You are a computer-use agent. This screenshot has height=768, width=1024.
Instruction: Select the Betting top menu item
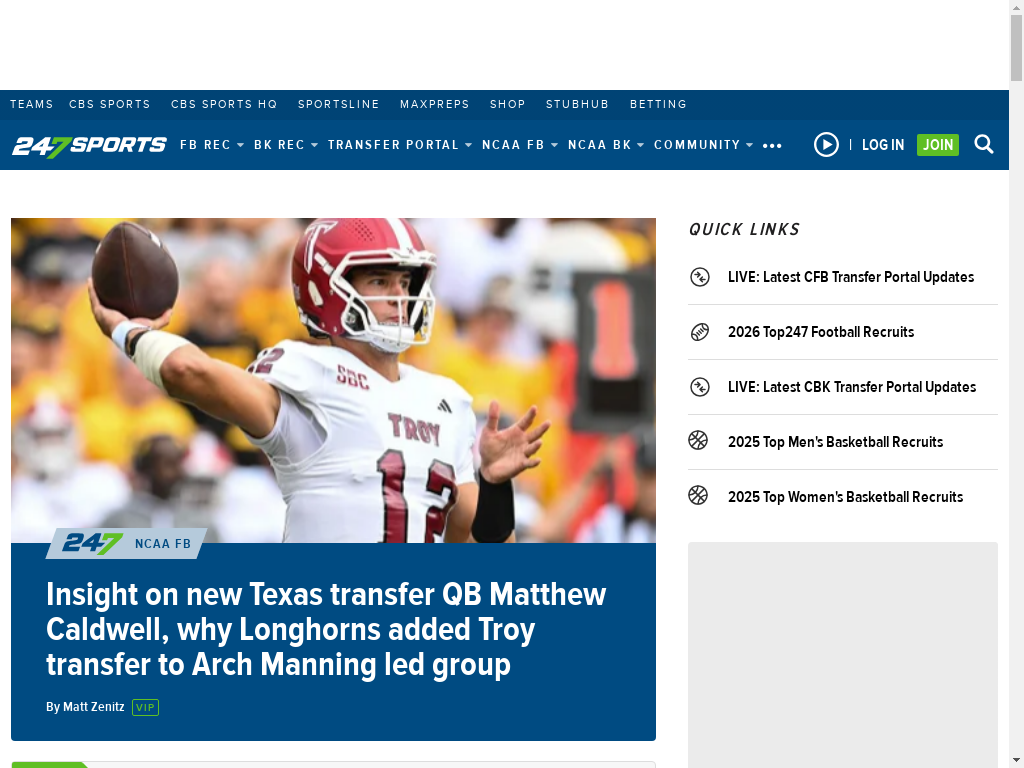click(x=658, y=104)
